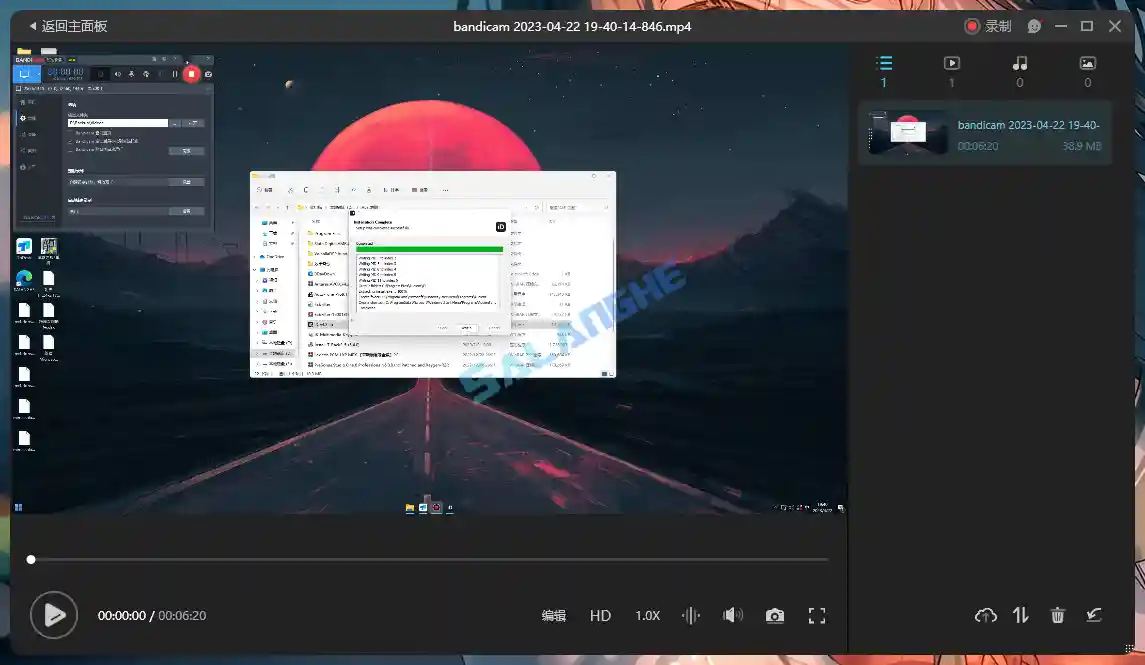1145x665 pixels.
Task: Click the audio equalizer icon
Action: coord(690,615)
